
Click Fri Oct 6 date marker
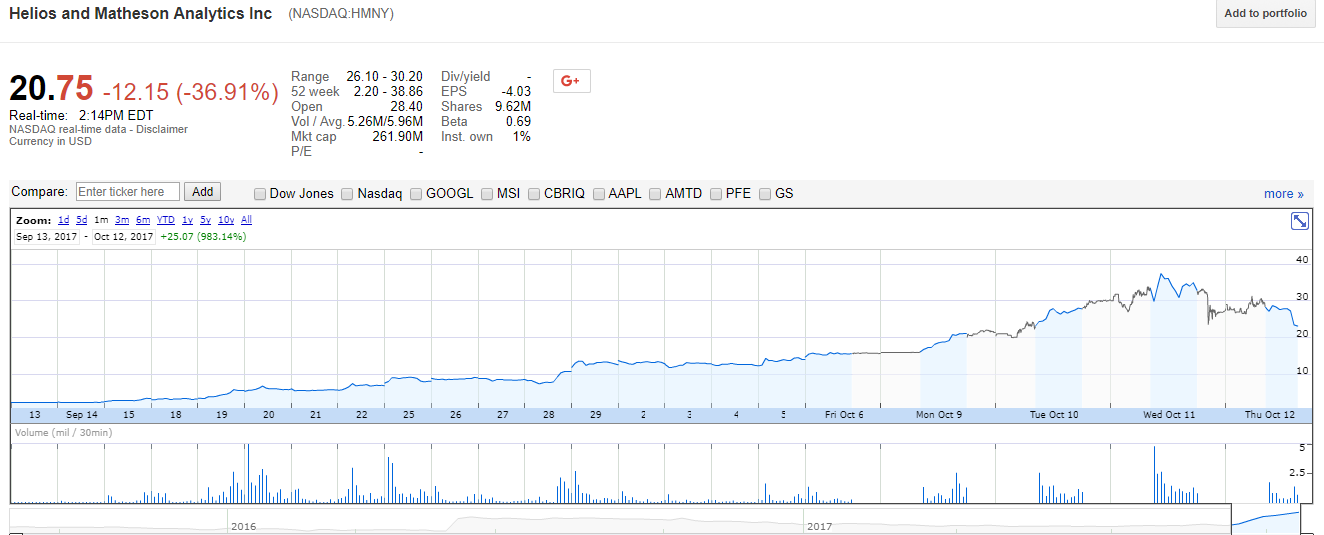pos(844,414)
